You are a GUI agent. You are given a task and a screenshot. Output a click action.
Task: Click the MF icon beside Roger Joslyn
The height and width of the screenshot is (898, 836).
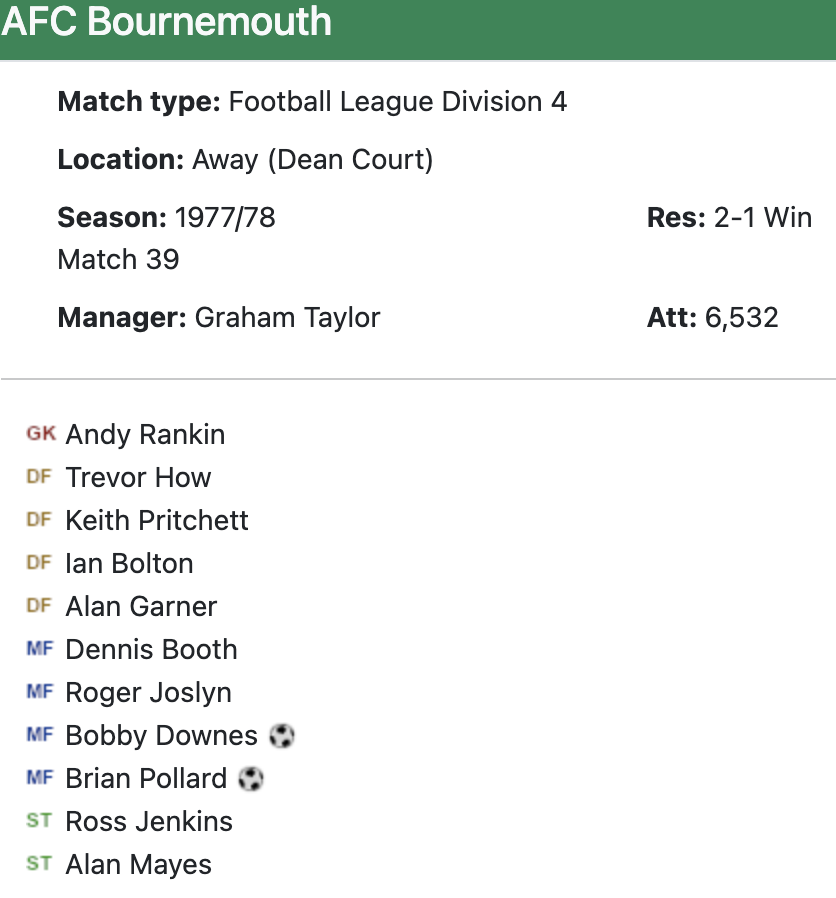(x=40, y=692)
